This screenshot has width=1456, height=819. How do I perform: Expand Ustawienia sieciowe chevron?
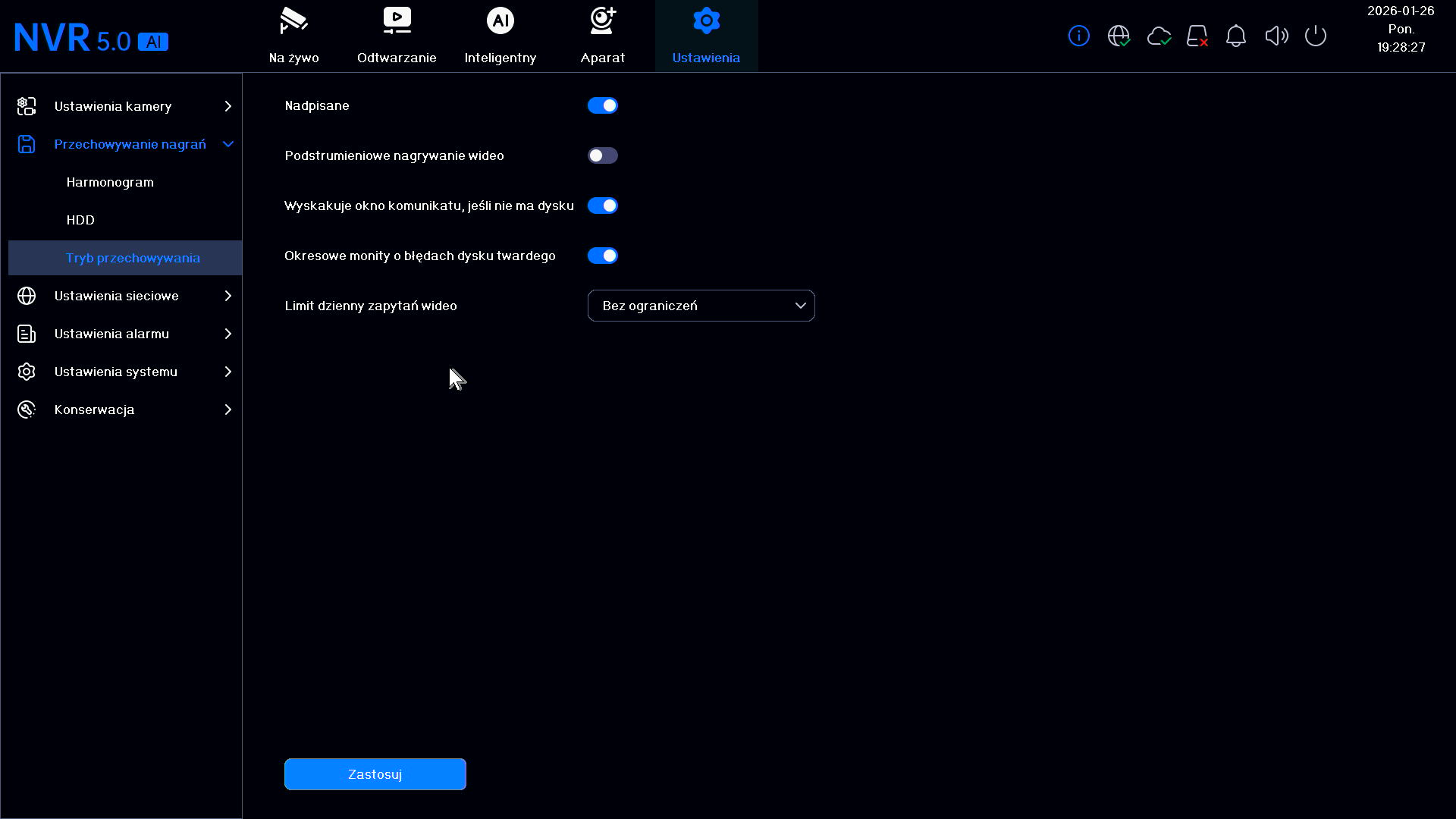click(227, 296)
